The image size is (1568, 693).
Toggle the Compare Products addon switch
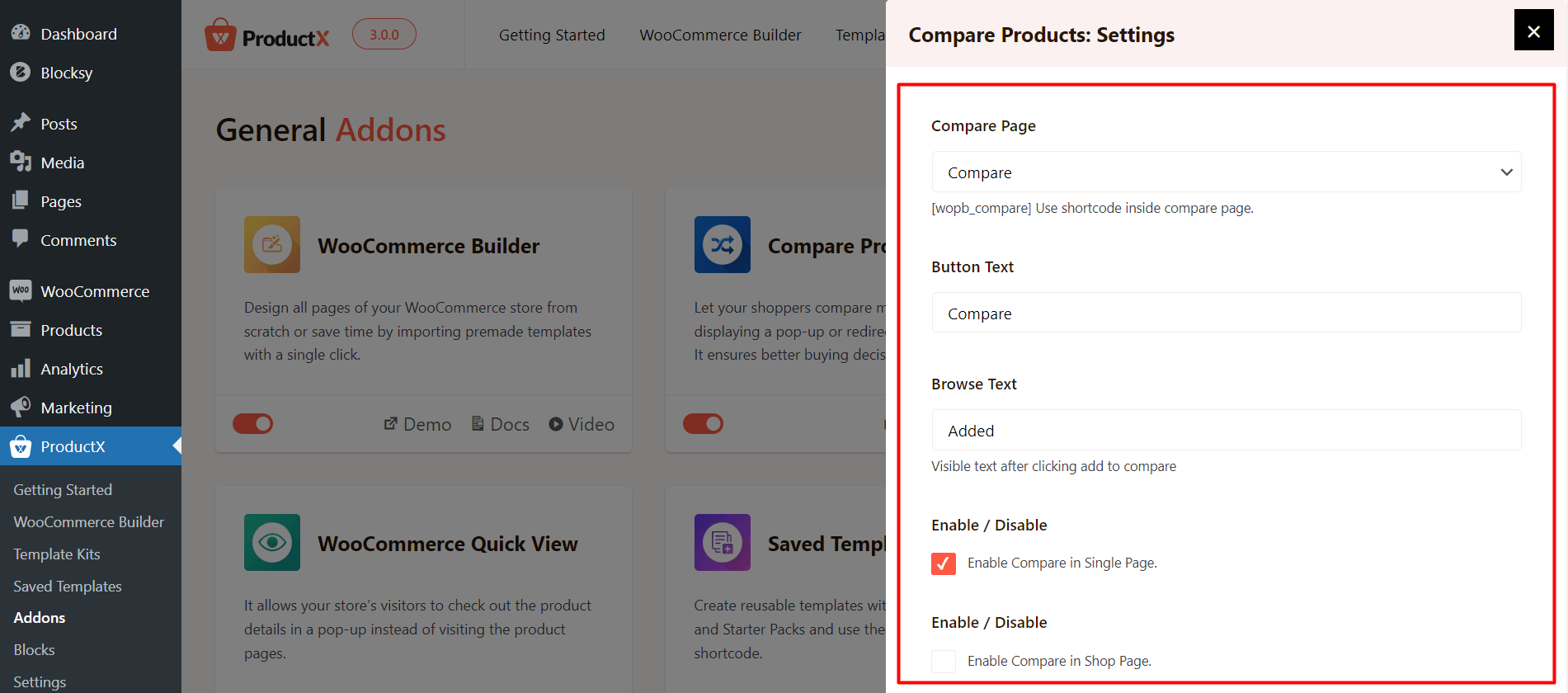pyautogui.click(x=704, y=424)
